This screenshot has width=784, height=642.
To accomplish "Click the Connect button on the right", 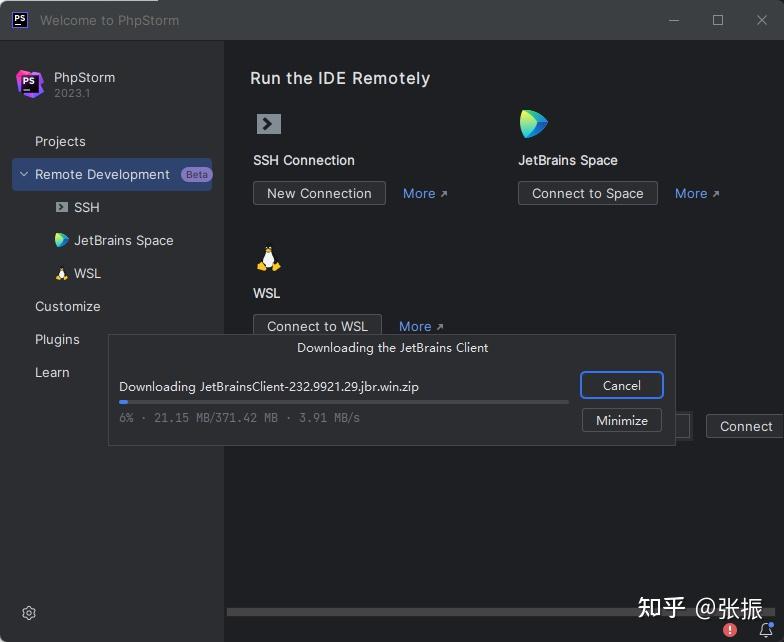I will point(745,426).
